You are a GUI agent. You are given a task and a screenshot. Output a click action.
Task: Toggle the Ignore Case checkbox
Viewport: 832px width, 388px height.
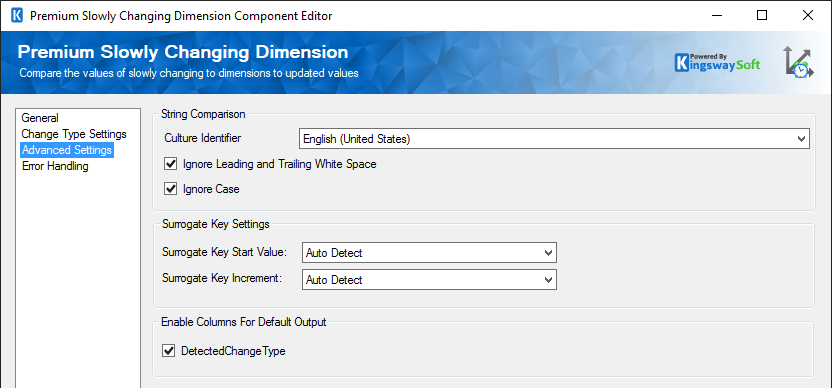[x=170, y=188]
